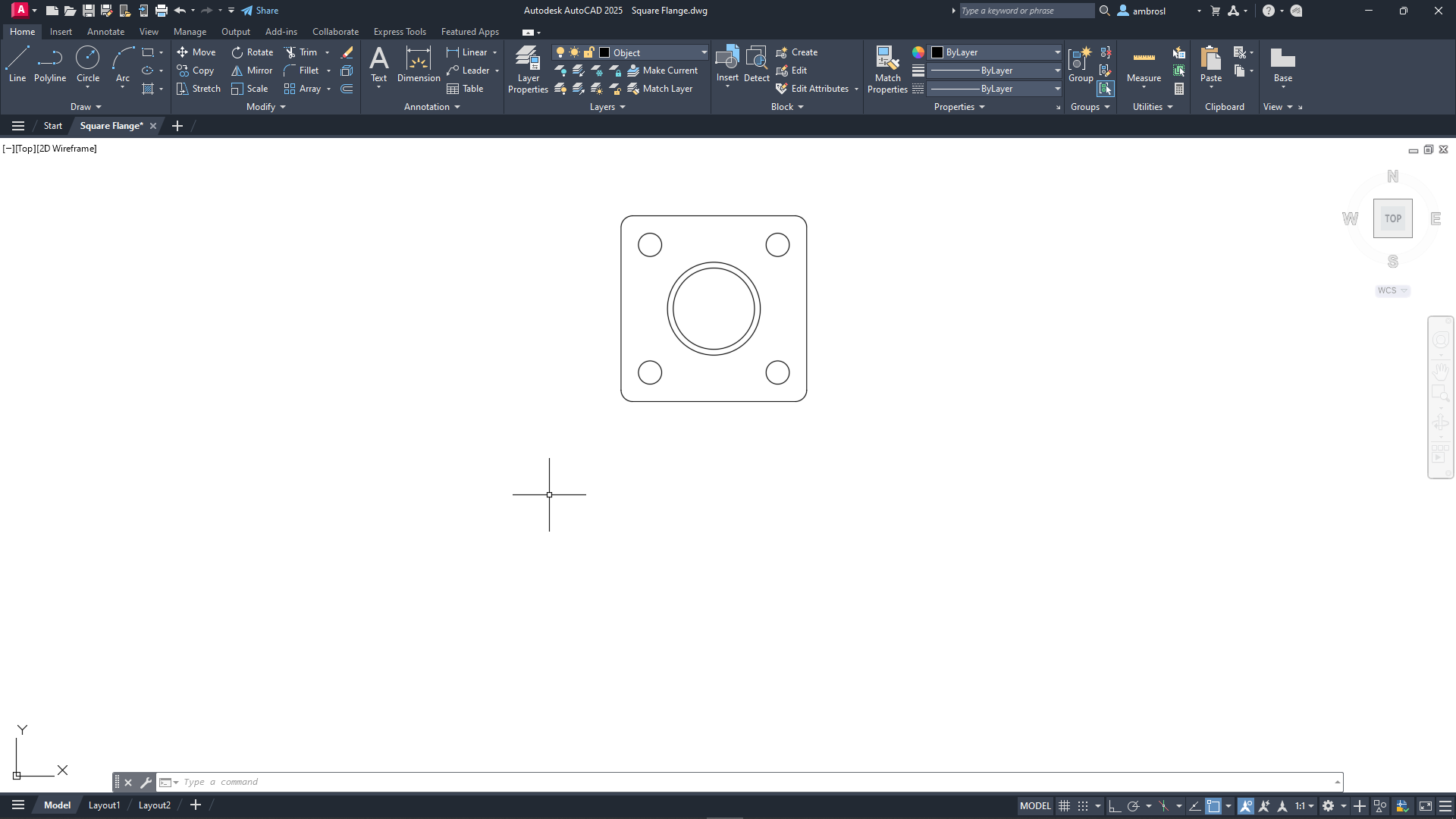Viewport: 1456px width, 819px height.
Task: Toggle object snap in status bar
Action: (x=1213, y=806)
